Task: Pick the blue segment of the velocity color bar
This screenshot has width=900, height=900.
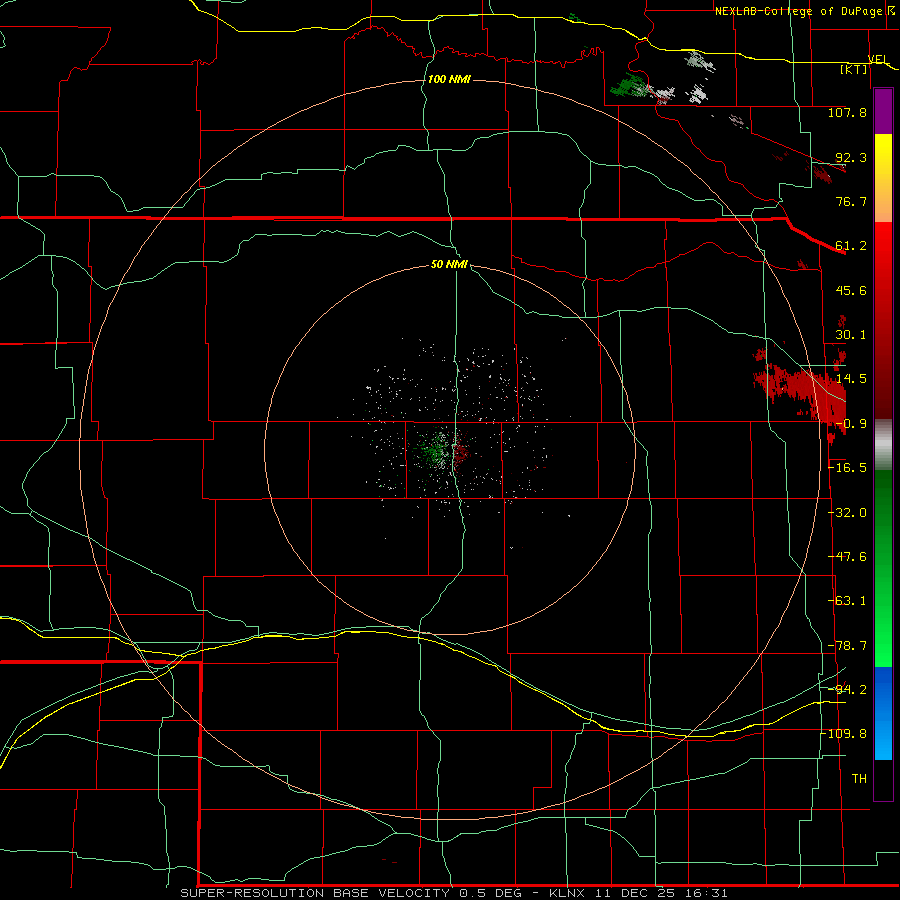Action: pyautogui.click(x=883, y=713)
